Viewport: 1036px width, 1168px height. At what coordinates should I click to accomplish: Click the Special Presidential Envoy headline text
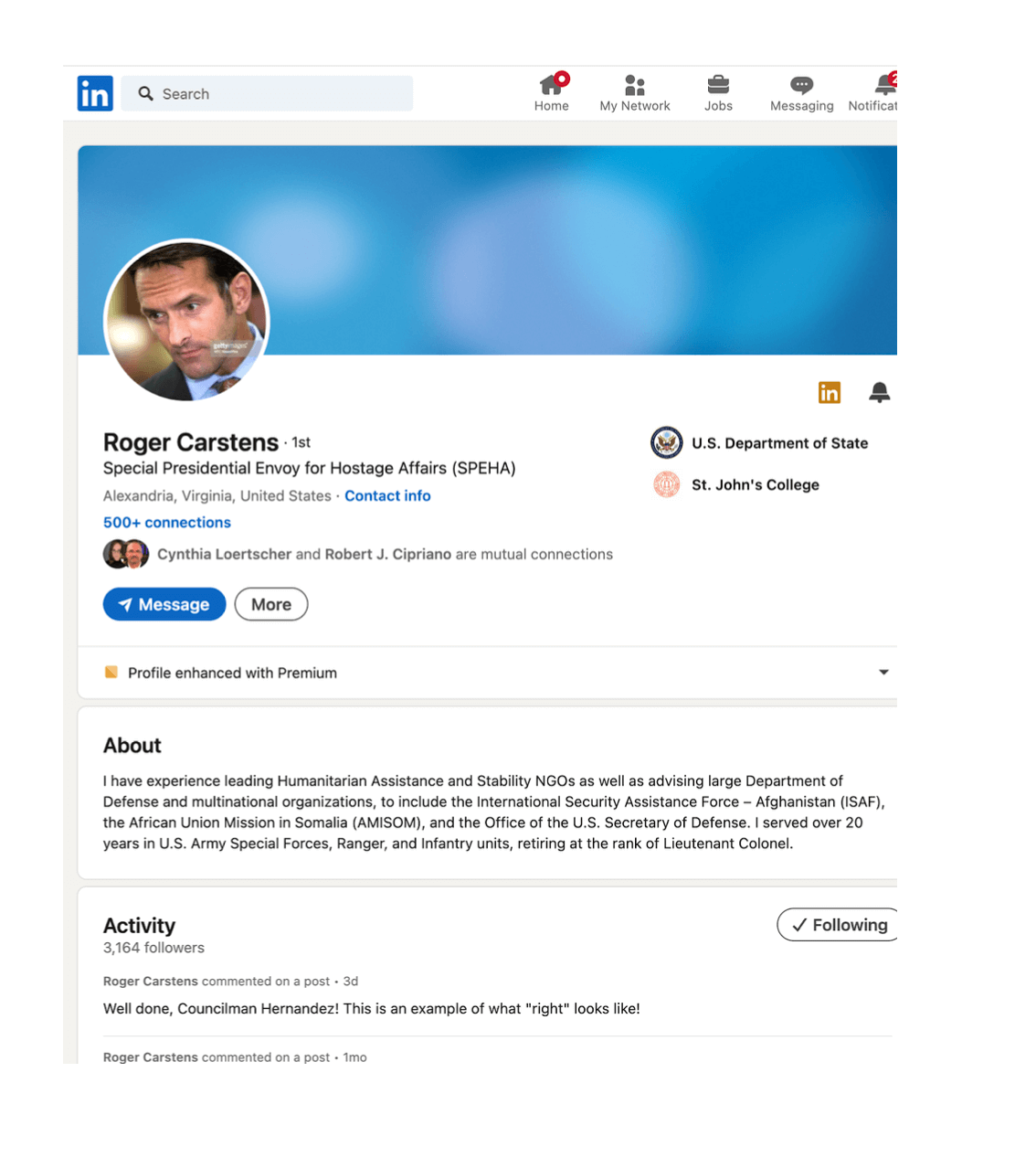click(310, 468)
